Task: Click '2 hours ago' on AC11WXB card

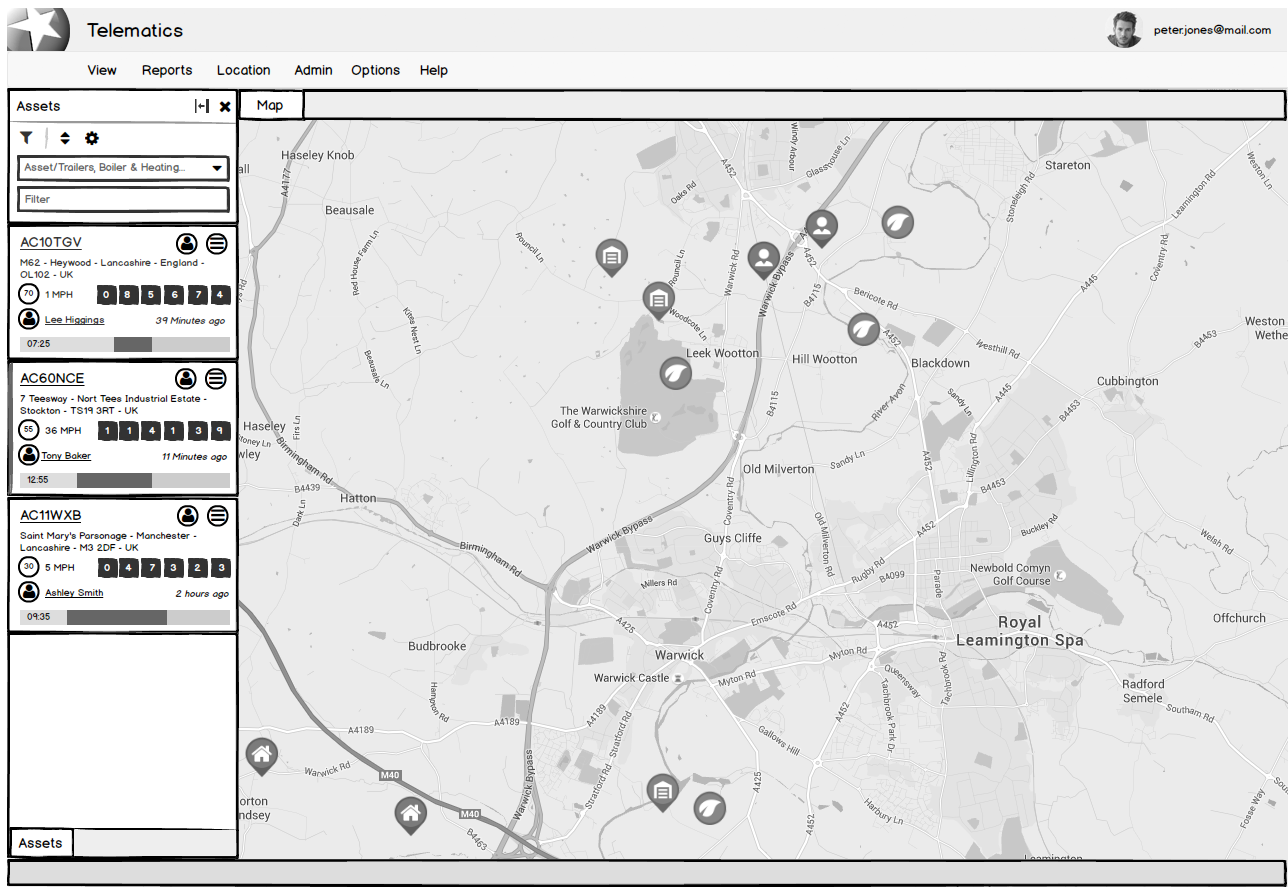Action: point(202,594)
